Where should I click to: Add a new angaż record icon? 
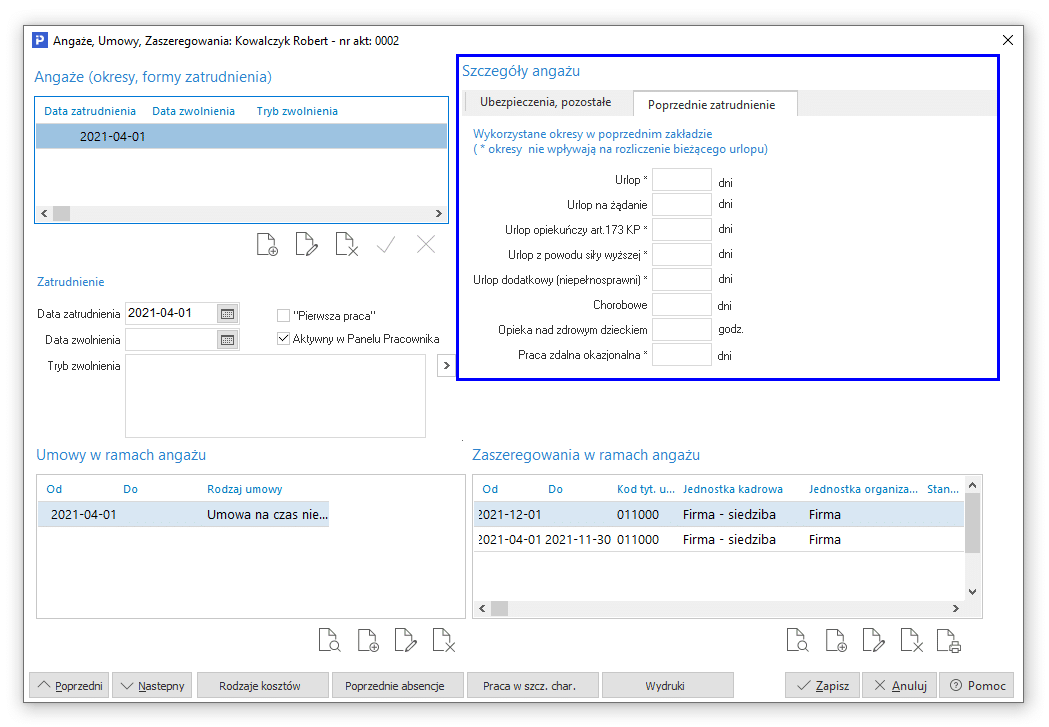[x=268, y=245]
